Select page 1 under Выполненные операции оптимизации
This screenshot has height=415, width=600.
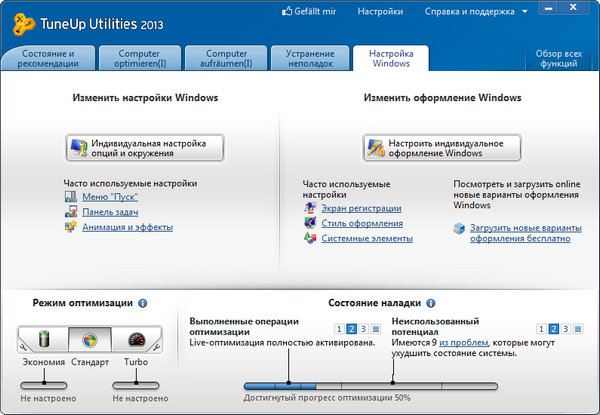pos(339,329)
